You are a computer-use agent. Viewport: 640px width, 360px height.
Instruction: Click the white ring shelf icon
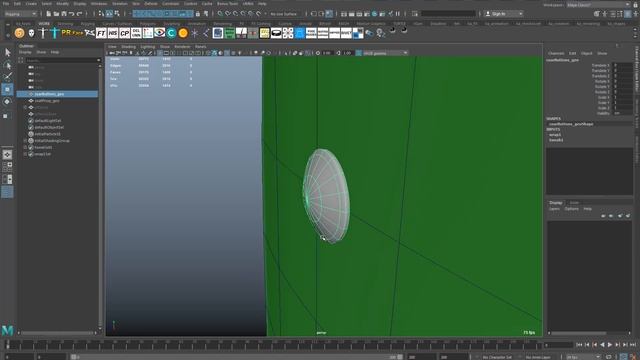pos(276,33)
